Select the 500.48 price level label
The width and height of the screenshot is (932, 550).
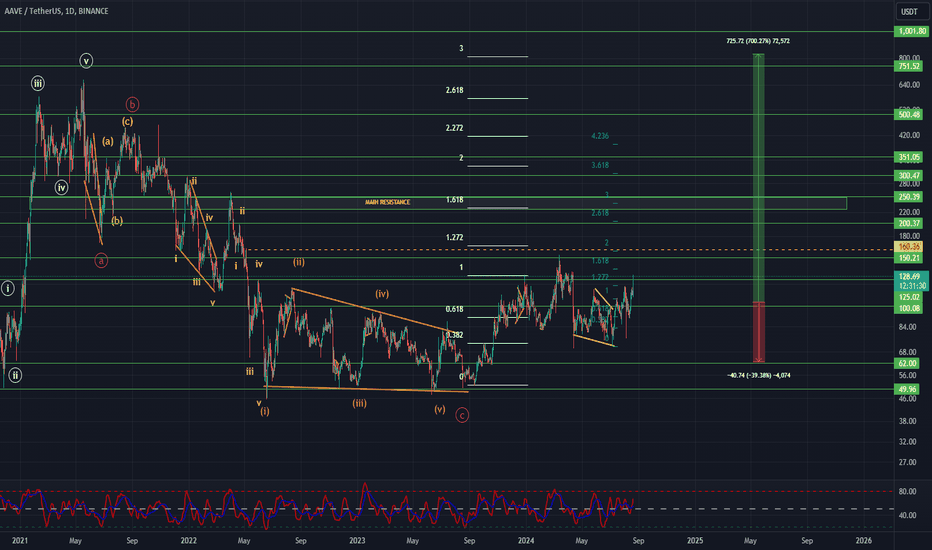pos(909,114)
